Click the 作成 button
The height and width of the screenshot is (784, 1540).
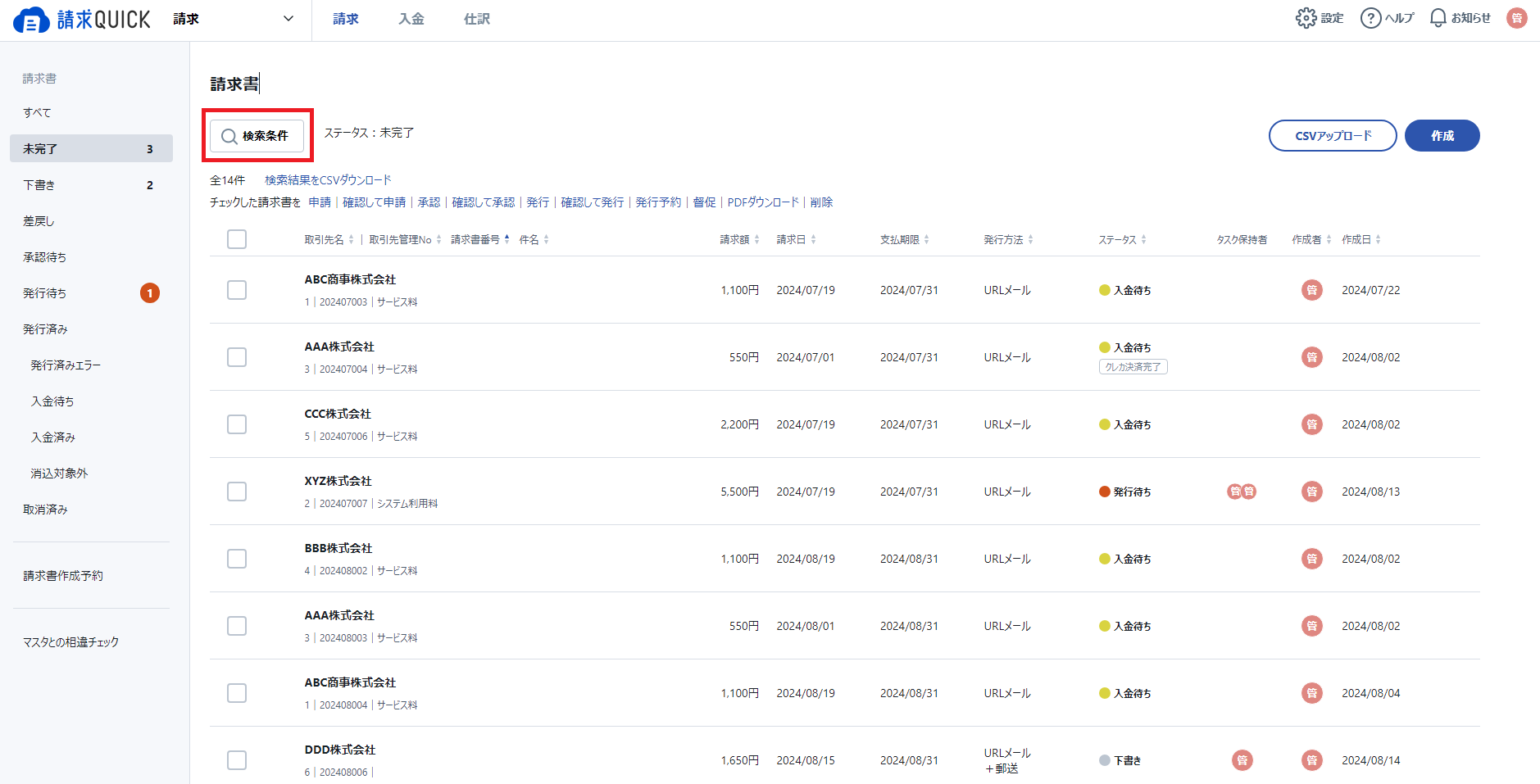(1442, 136)
